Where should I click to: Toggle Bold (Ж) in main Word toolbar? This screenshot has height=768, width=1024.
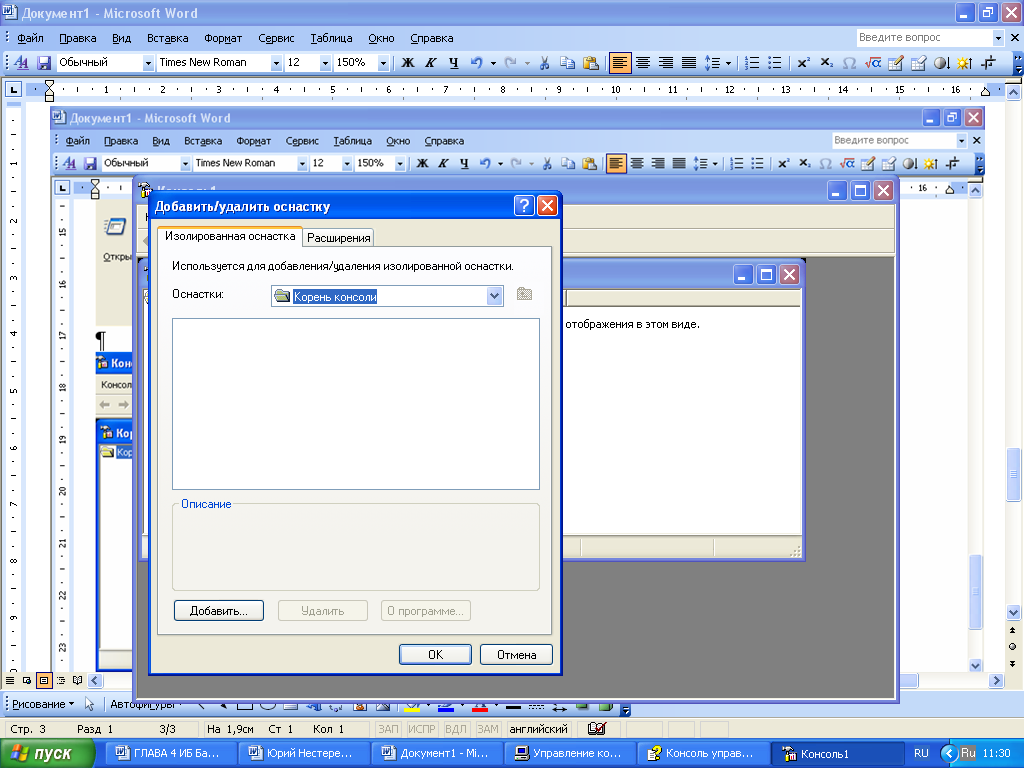(408, 63)
